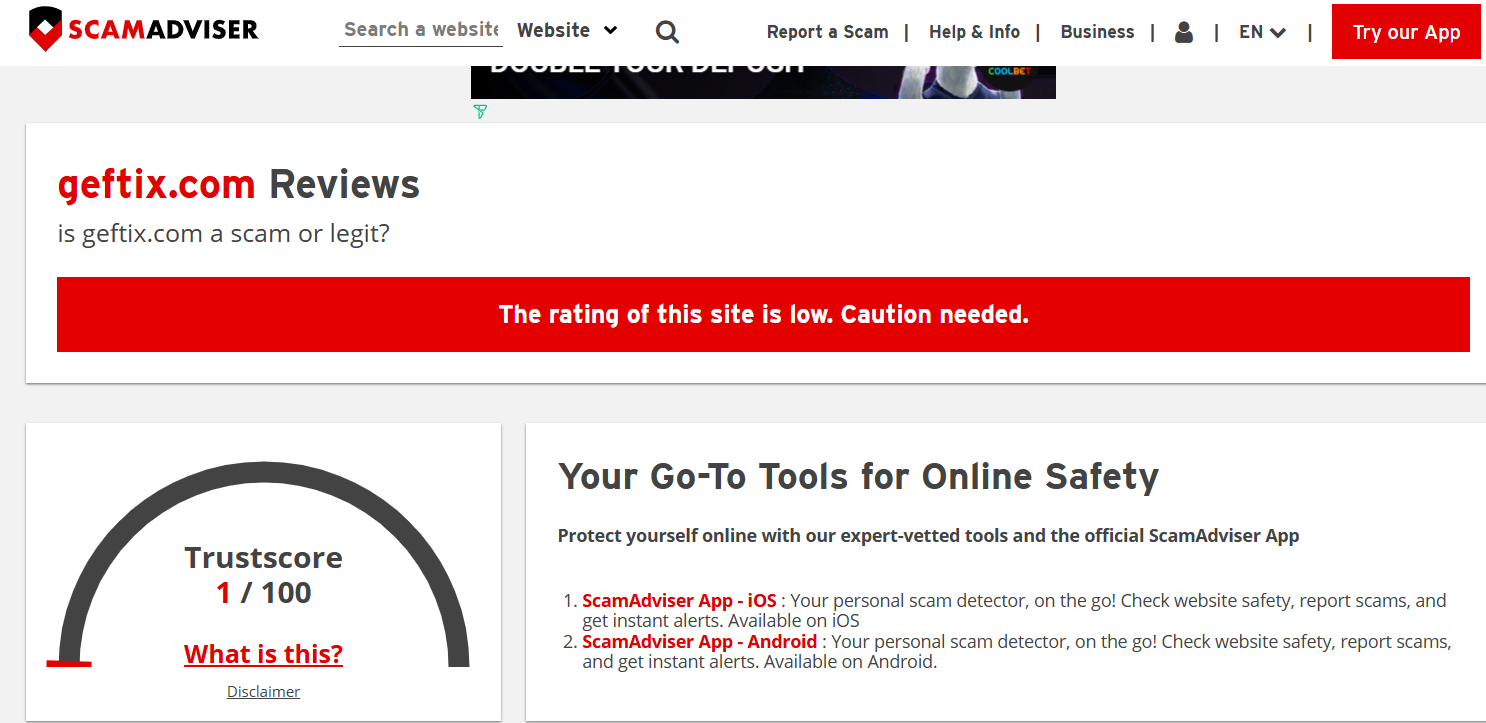Click the magnifying glass search icon
Viewport: 1486px width, 723px height.
[x=667, y=32]
